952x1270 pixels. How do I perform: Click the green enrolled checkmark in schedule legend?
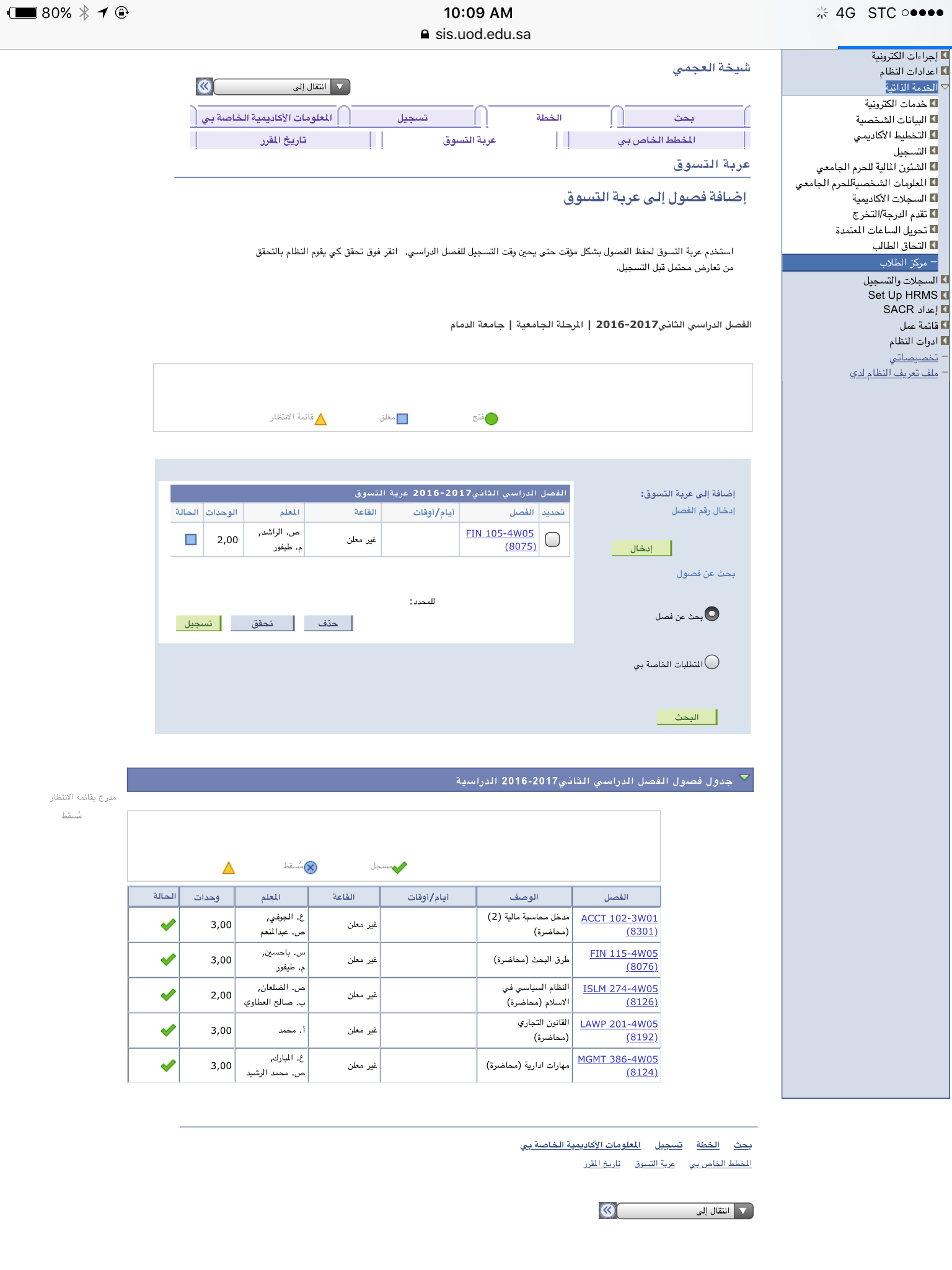coord(400,867)
